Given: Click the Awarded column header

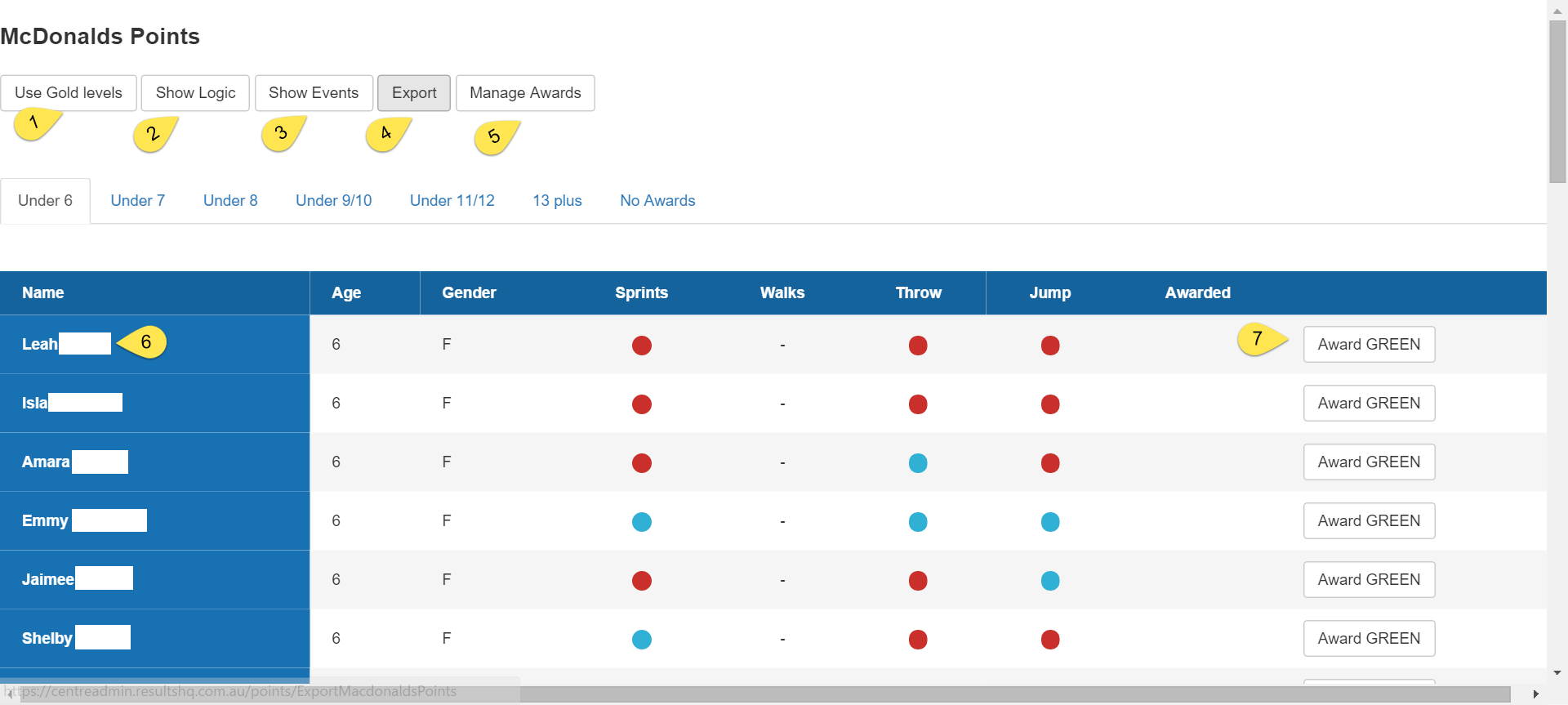Looking at the screenshot, I should point(1198,293).
